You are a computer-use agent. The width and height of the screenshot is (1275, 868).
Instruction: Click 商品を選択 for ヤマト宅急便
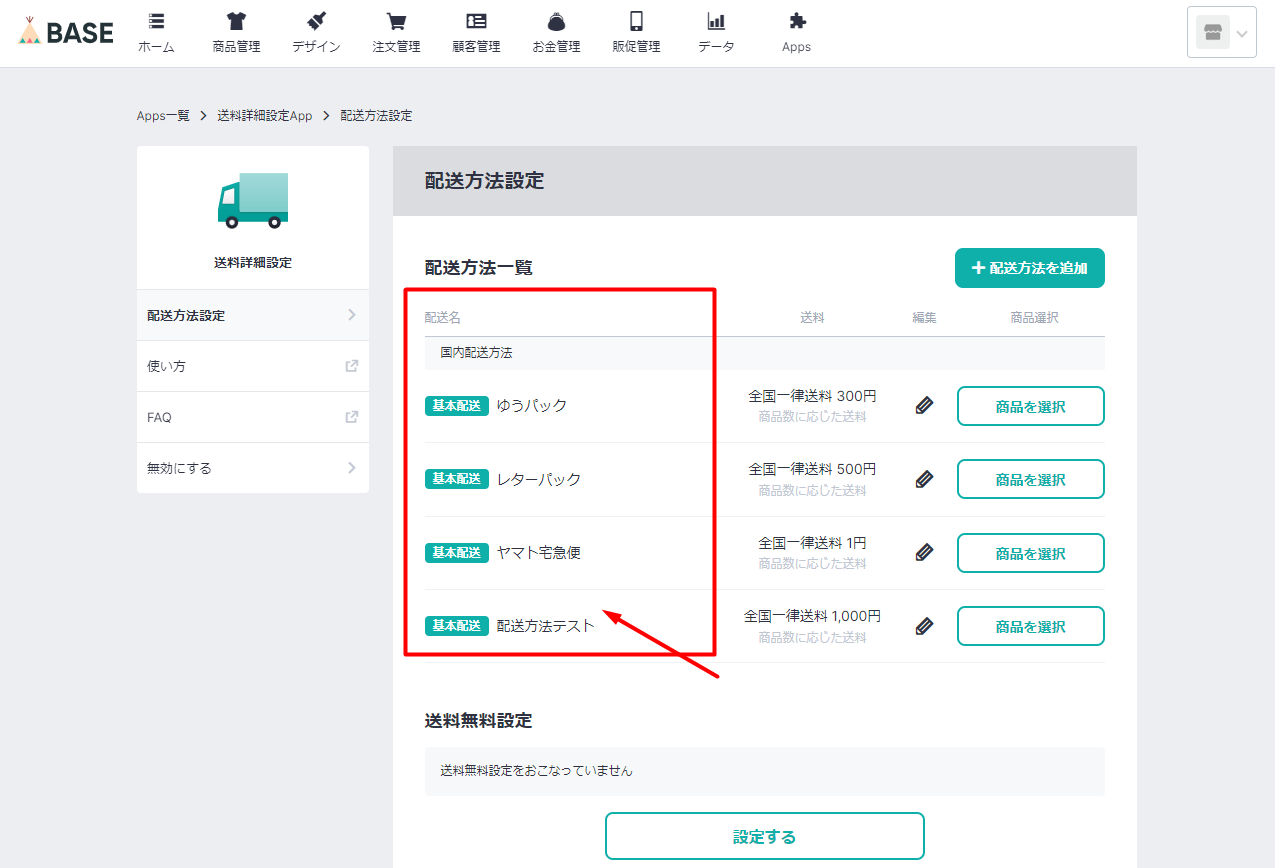(1031, 553)
